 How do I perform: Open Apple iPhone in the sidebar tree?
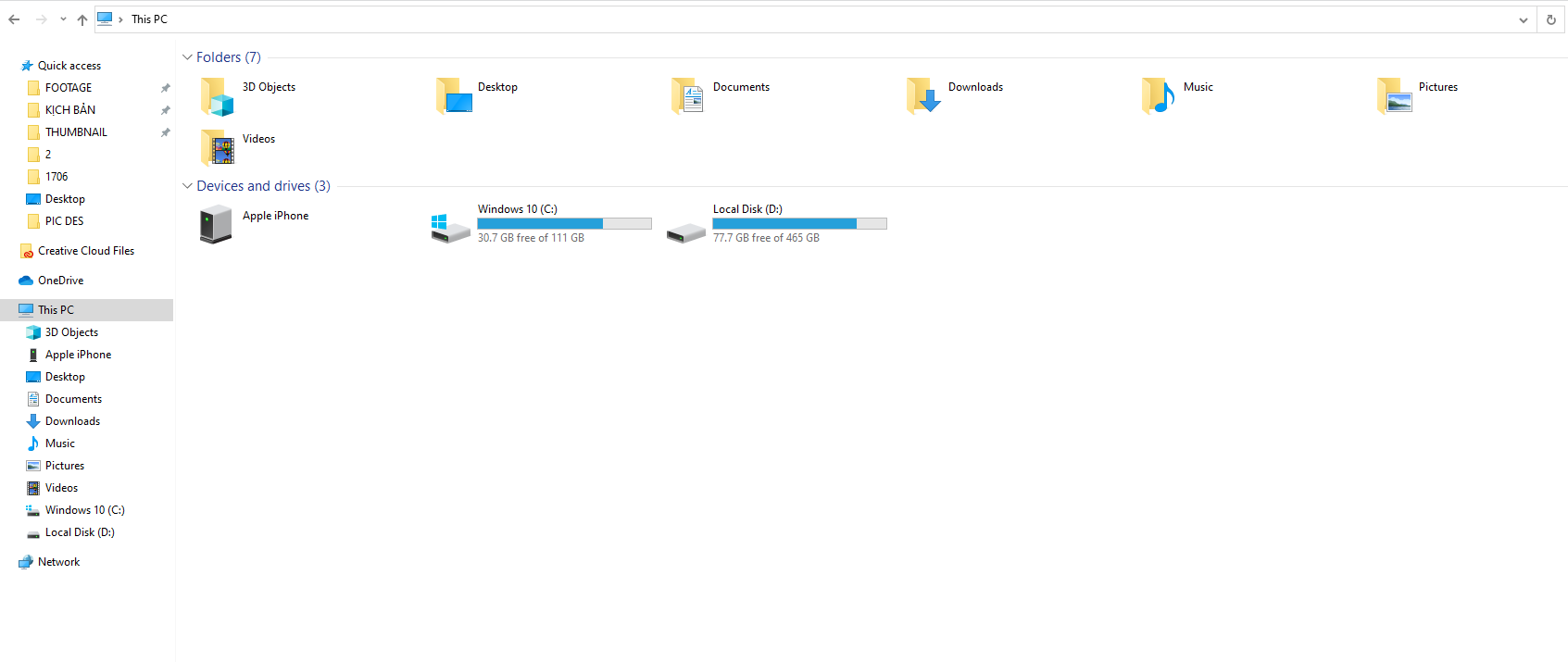[78, 355]
